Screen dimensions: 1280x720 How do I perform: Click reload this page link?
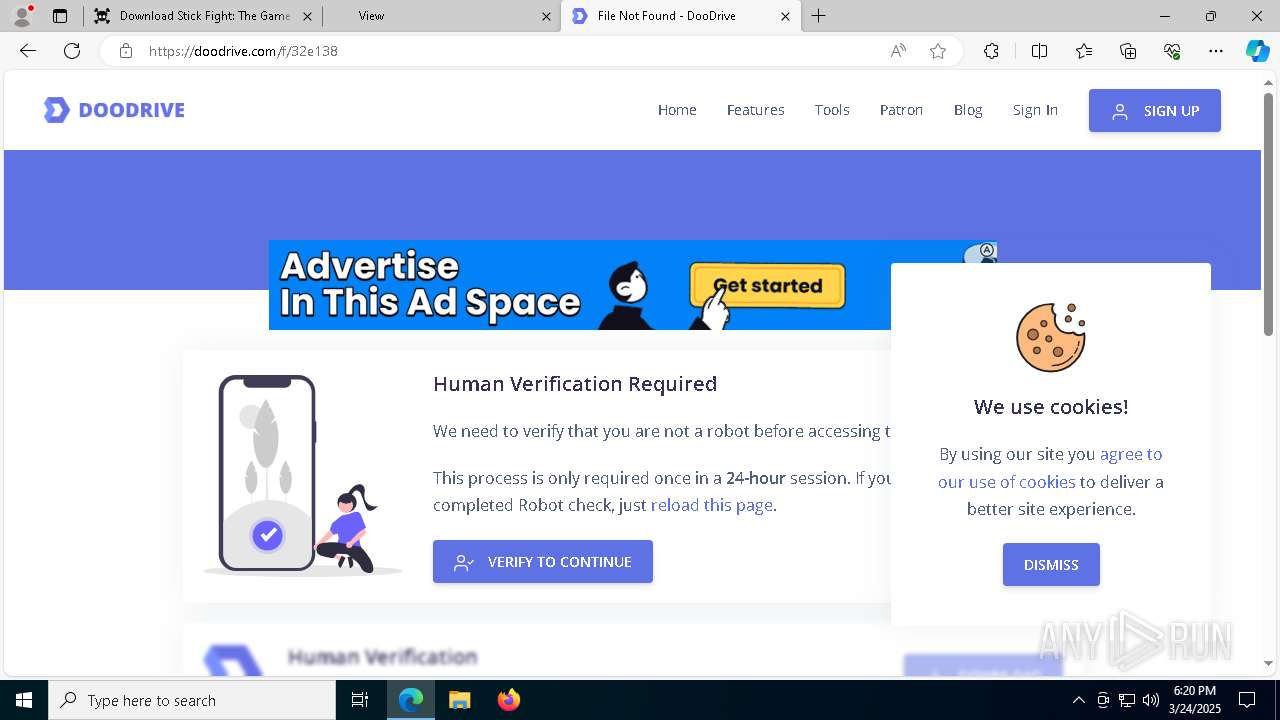[712, 505]
